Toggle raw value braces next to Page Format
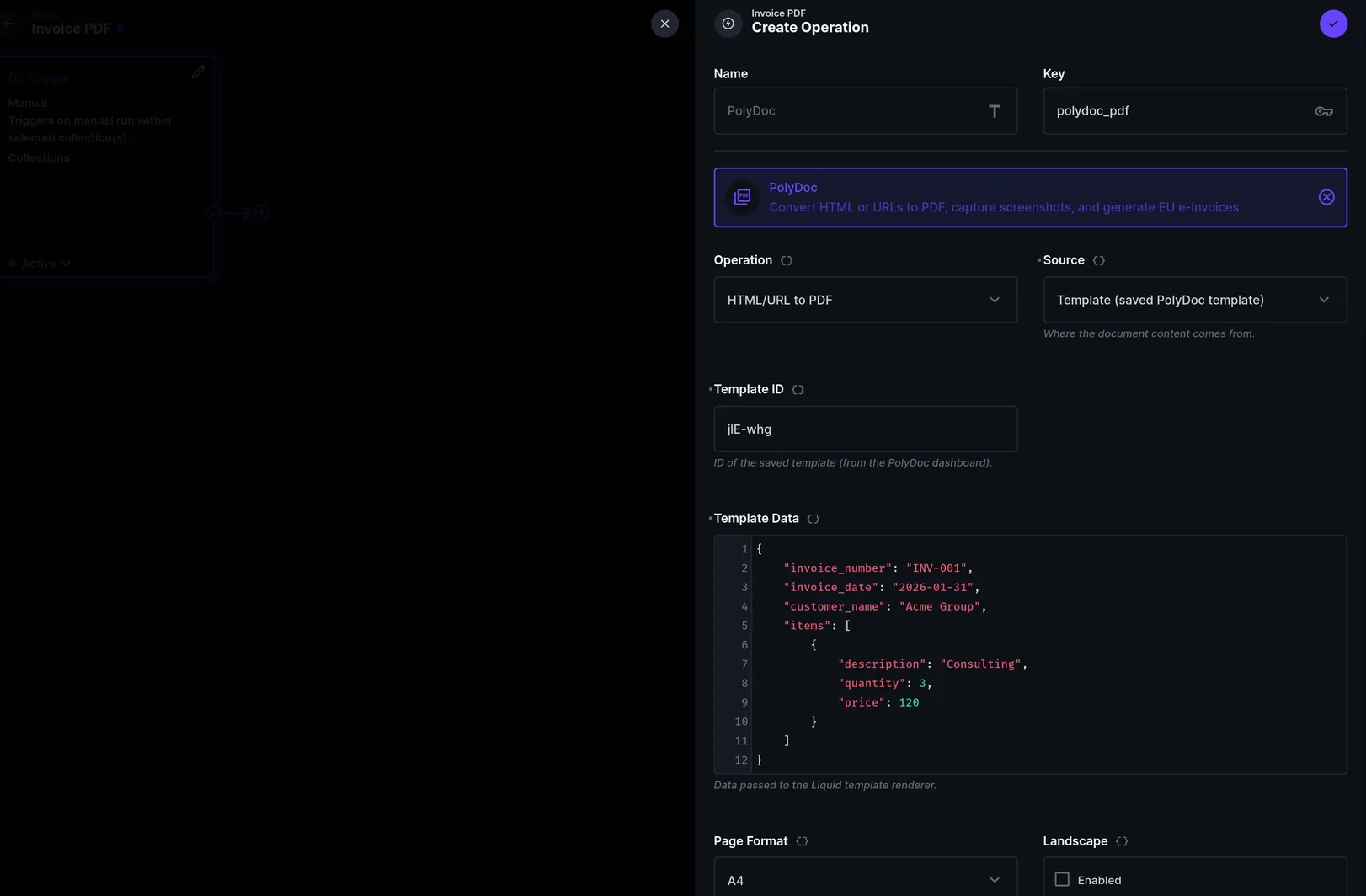The height and width of the screenshot is (896, 1366). [803, 841]
